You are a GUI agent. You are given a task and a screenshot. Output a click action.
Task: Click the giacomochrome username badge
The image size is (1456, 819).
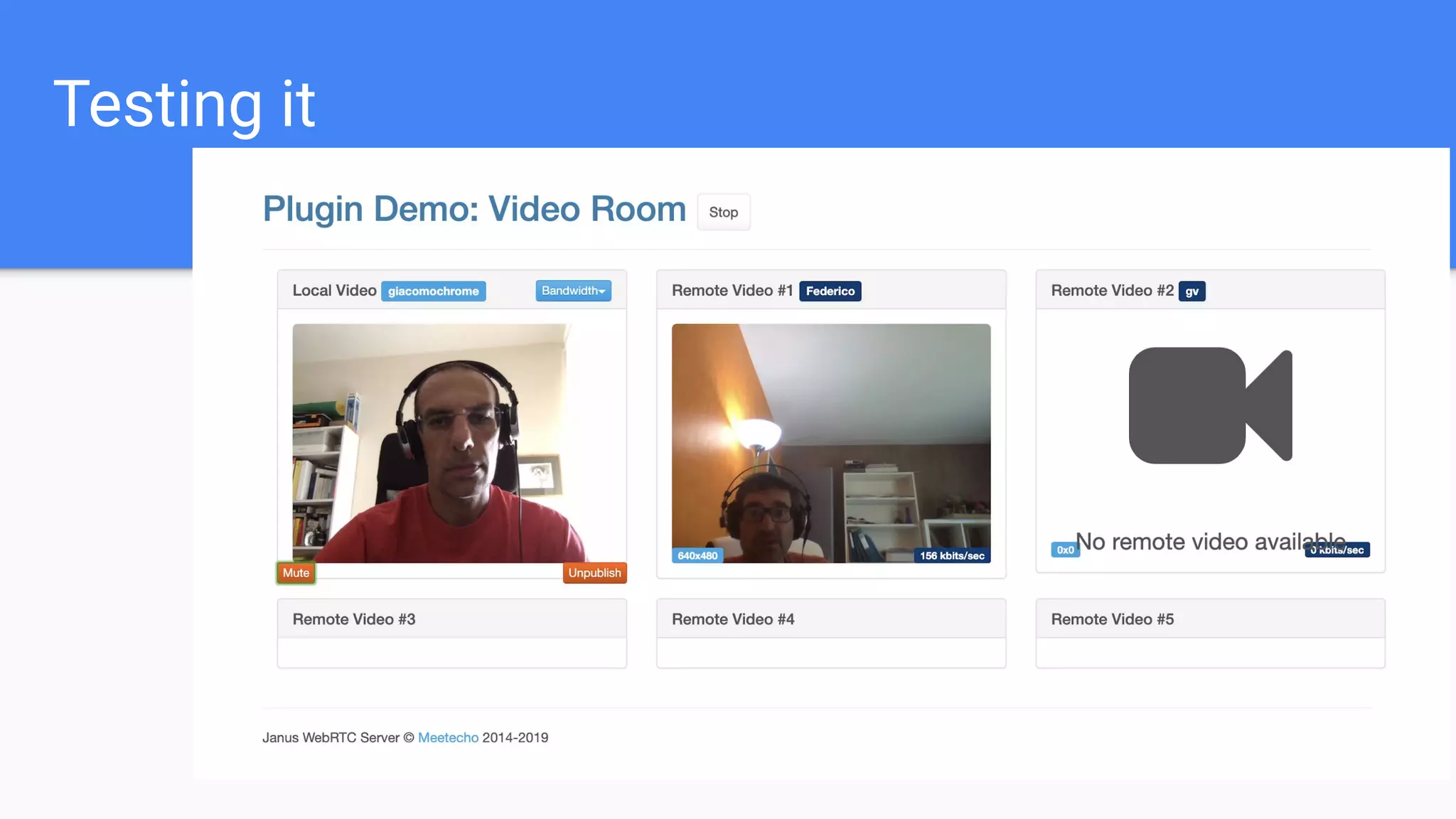click(x=433, y=291)
